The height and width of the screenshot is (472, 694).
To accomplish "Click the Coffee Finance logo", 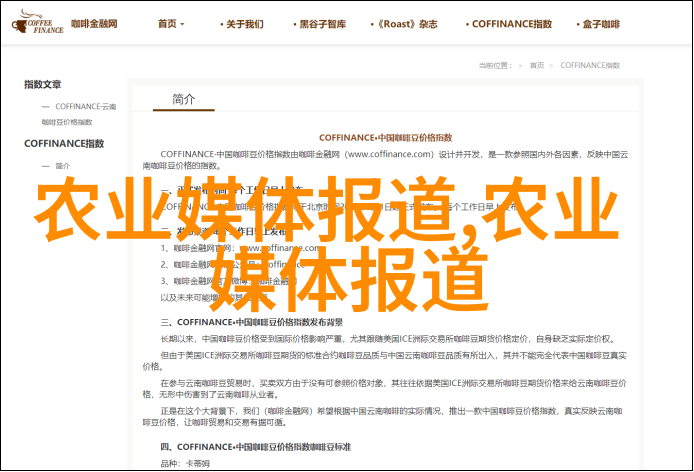I will (x=38, y=22).
